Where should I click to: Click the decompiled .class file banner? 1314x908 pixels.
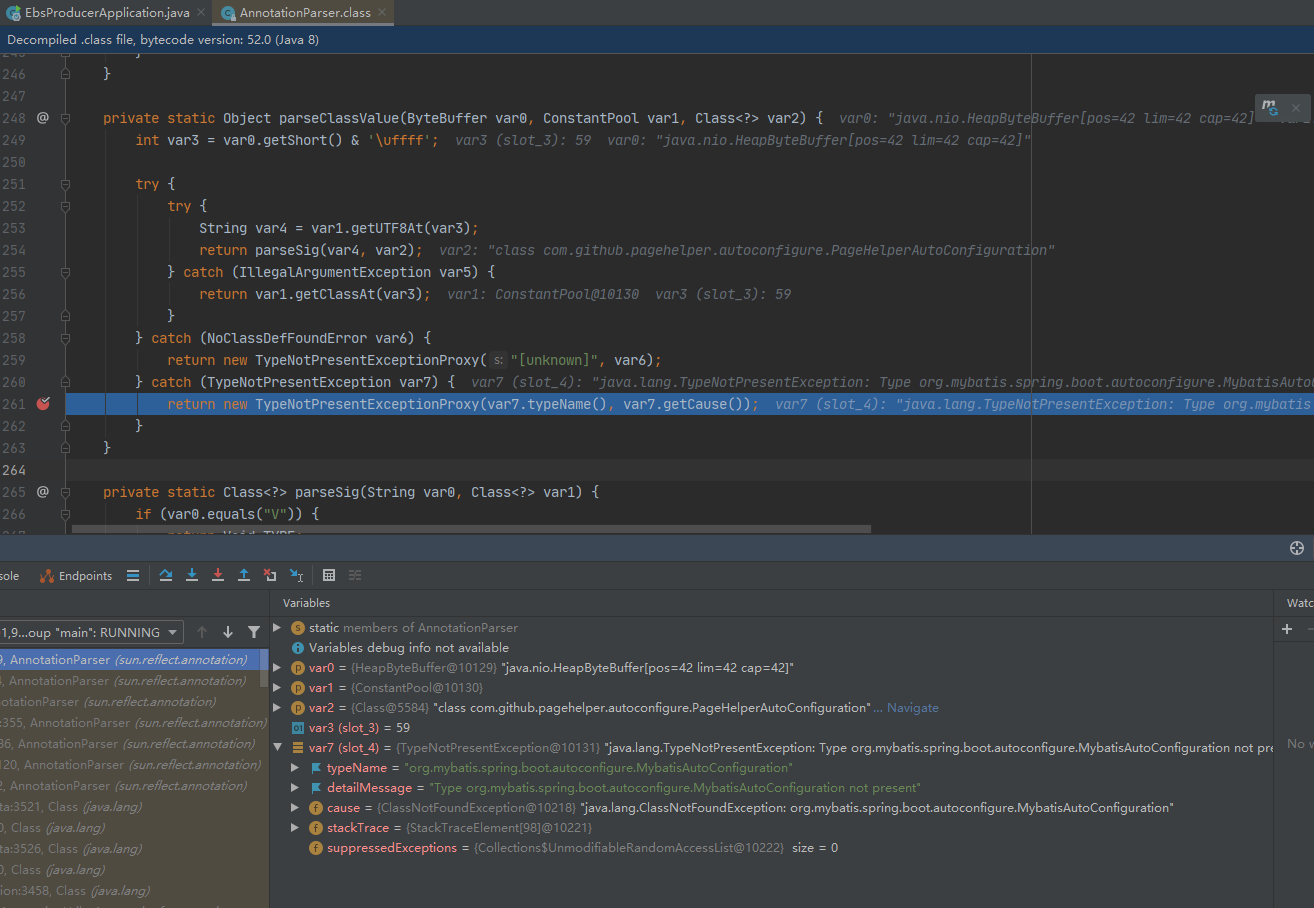coord(657,40)
